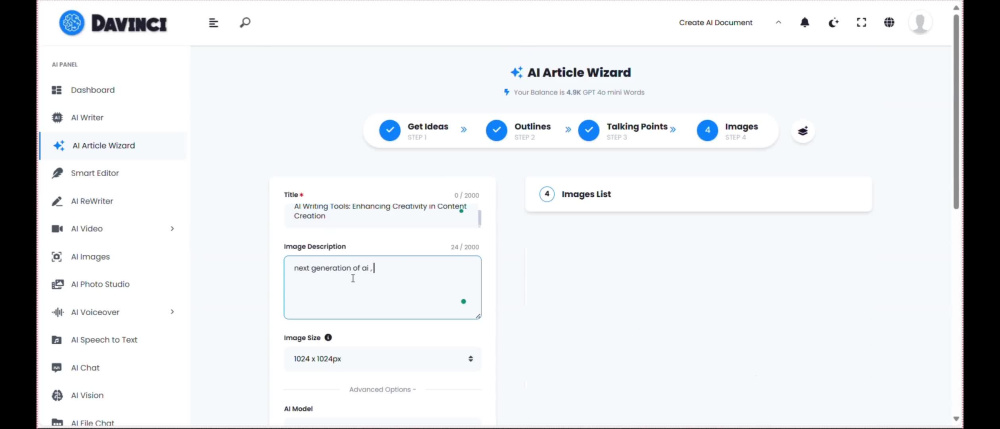Open search with magnifier icon
Viewport: 1000px width, 429px height.
coord(245,22)
